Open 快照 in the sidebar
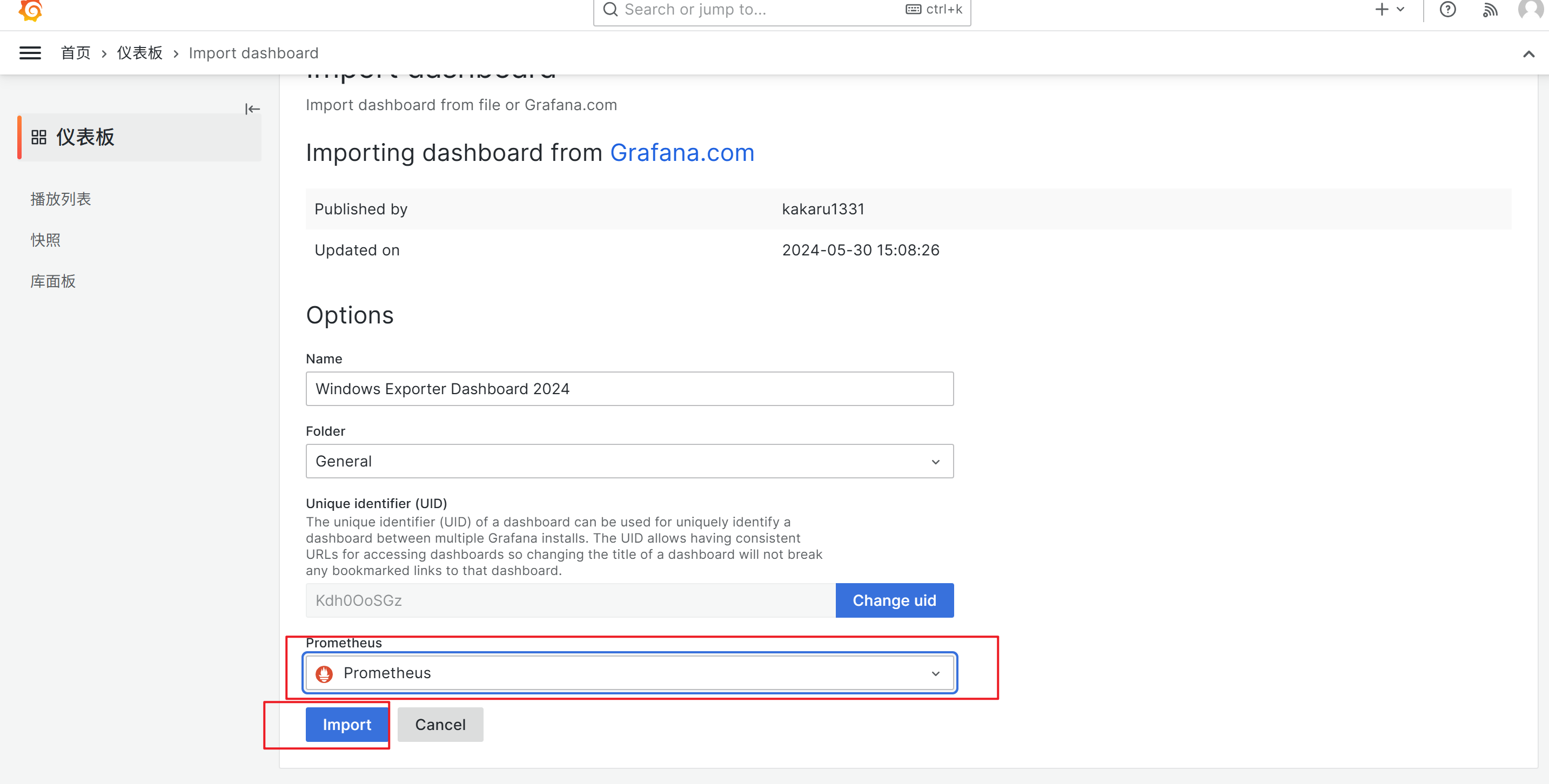The image size is (1549, 784). click(46, 240)
